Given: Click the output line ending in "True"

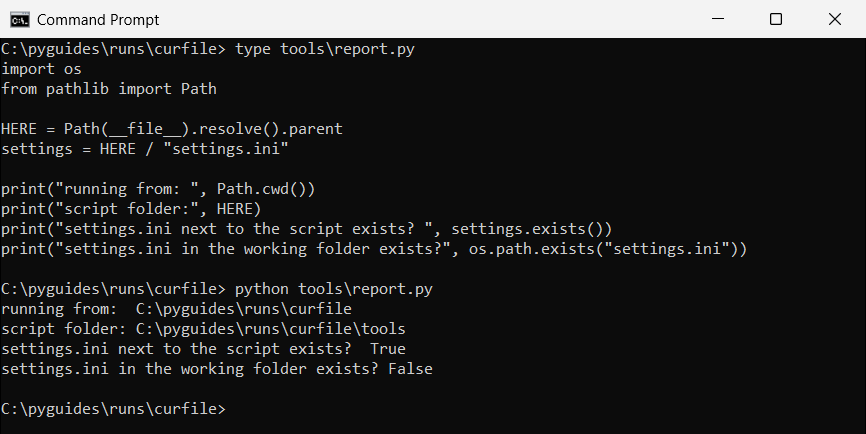Looking at the screenshot, I should click(x=203, y=349).
